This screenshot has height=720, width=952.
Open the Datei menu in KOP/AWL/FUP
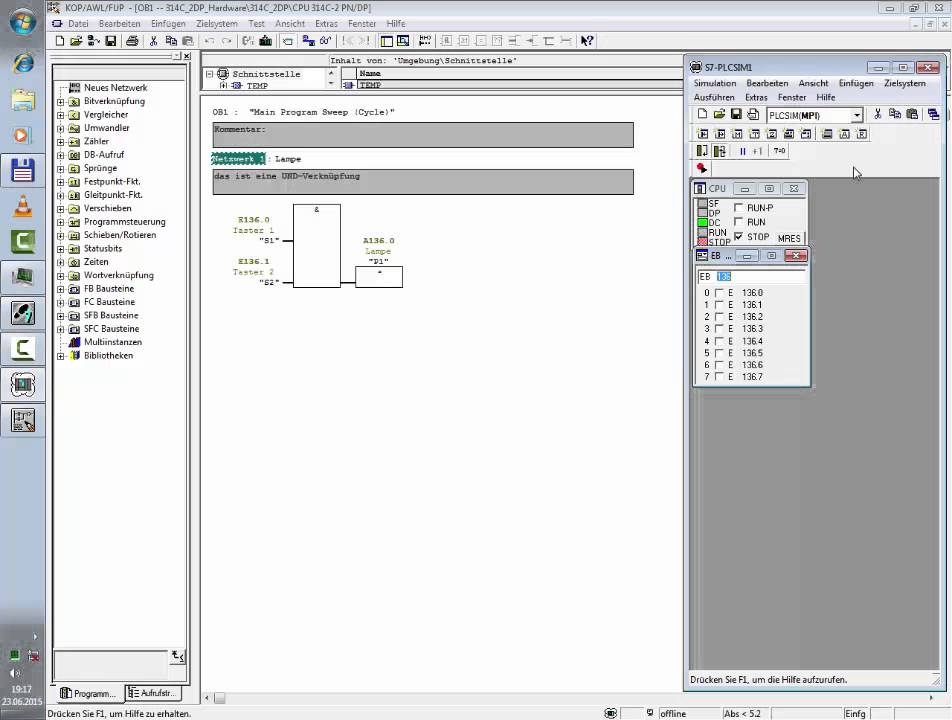pyautogui.click(x=78, y=24)
